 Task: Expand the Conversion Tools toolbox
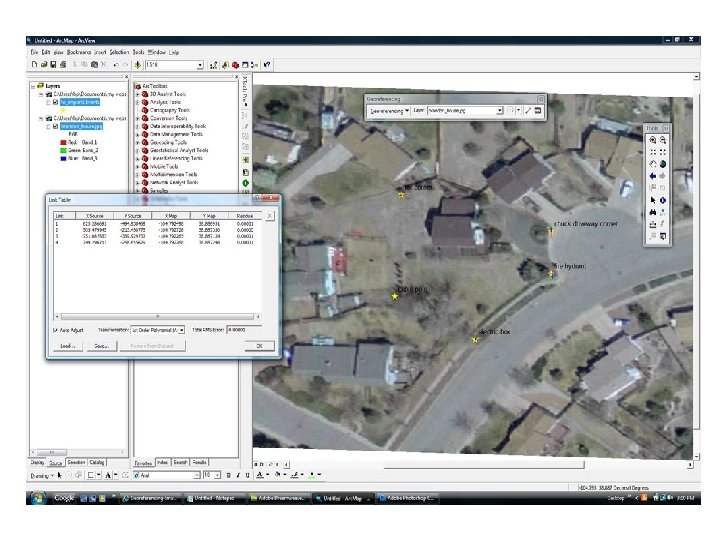pos(138,118)
